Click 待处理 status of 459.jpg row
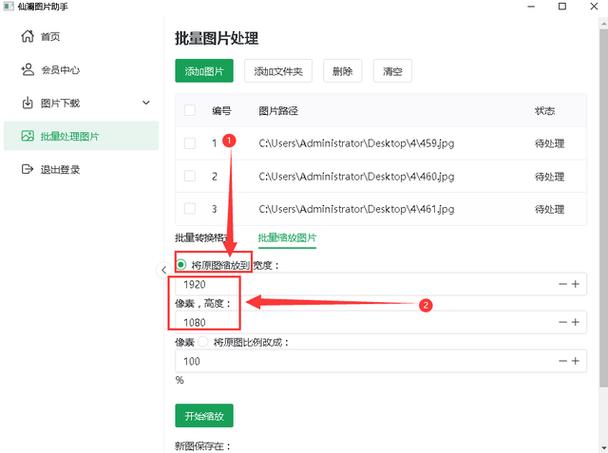 [x=549, y=144]
